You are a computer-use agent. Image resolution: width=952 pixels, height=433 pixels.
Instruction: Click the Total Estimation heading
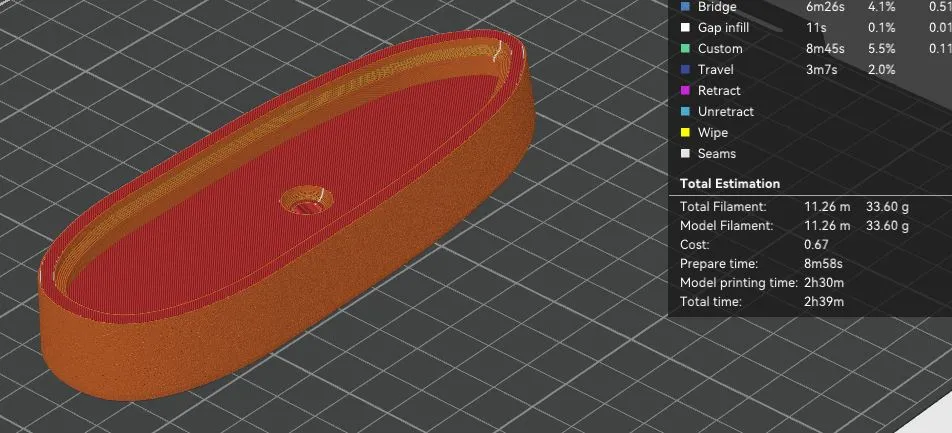coord(730,183)
